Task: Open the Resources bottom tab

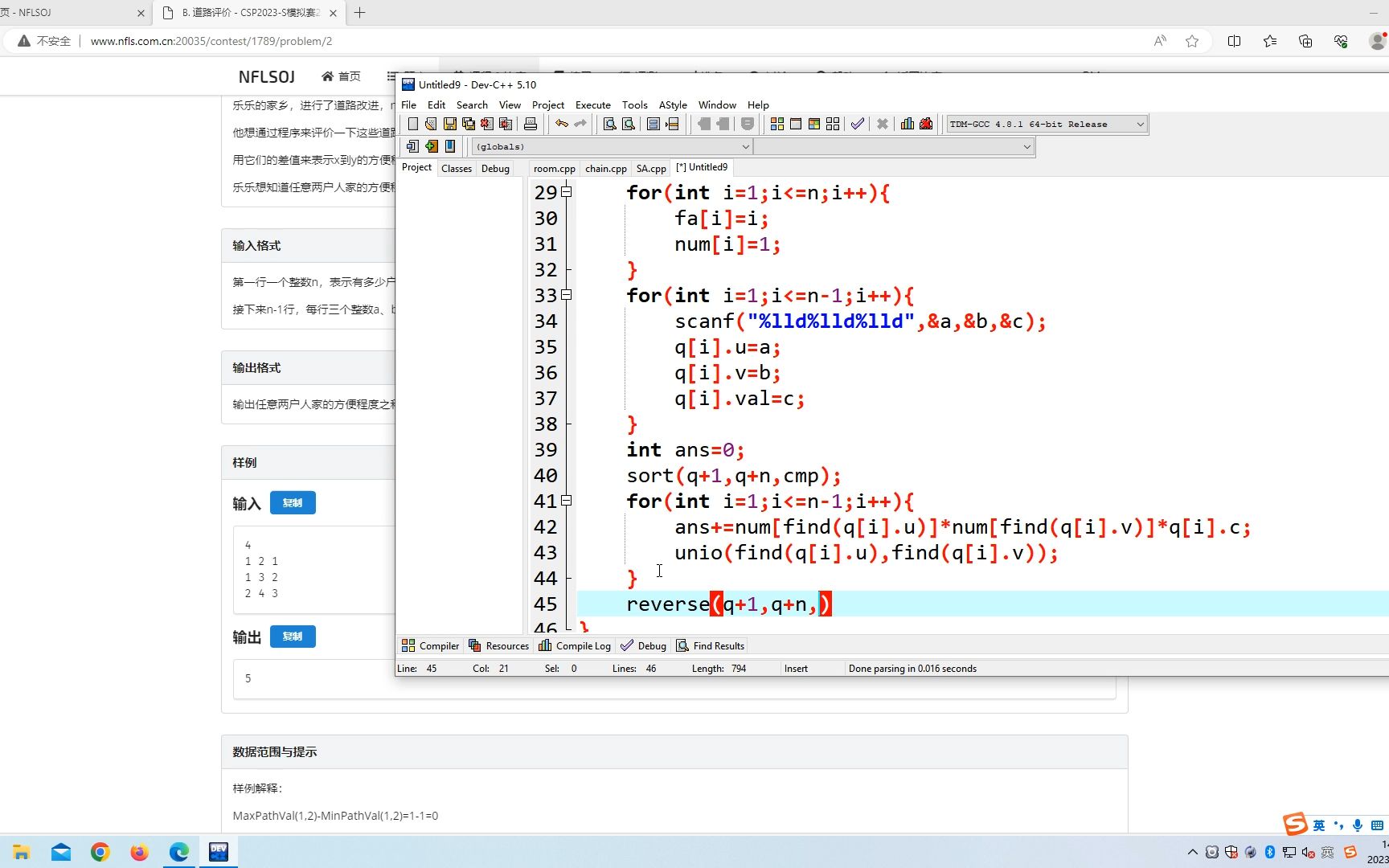Action: pos(498,645)
